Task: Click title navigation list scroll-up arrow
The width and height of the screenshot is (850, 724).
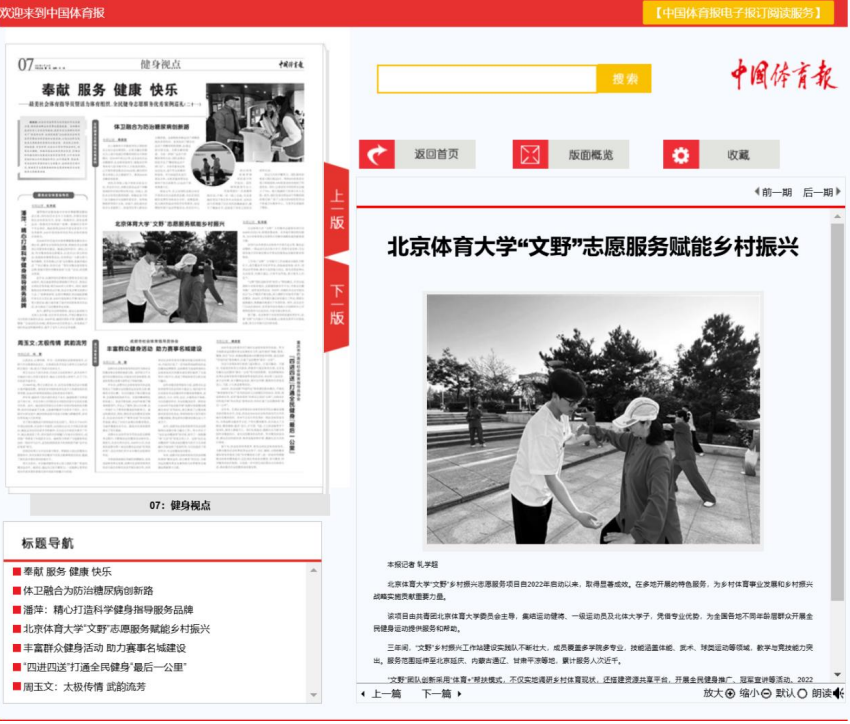Action: pos(313,571)
